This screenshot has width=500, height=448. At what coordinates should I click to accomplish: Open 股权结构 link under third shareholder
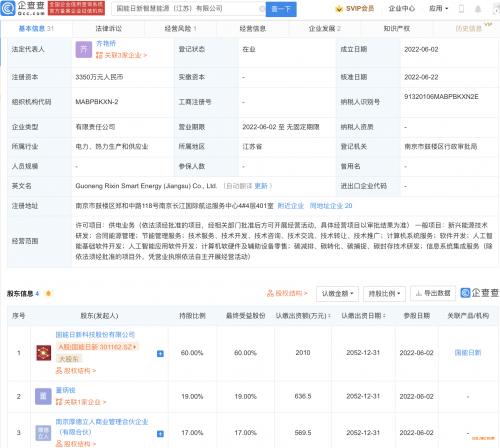pyautogui.click(x=76, y=444)
